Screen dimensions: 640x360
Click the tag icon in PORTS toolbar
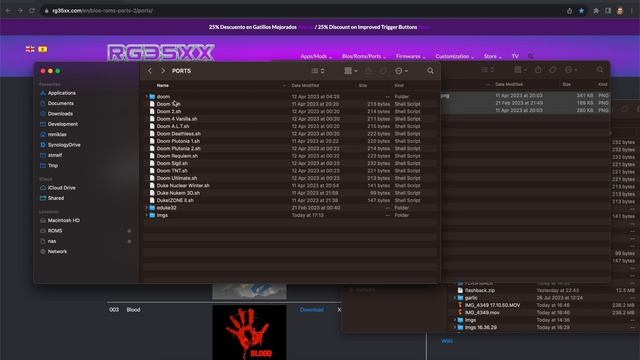(x=383, y=71)
